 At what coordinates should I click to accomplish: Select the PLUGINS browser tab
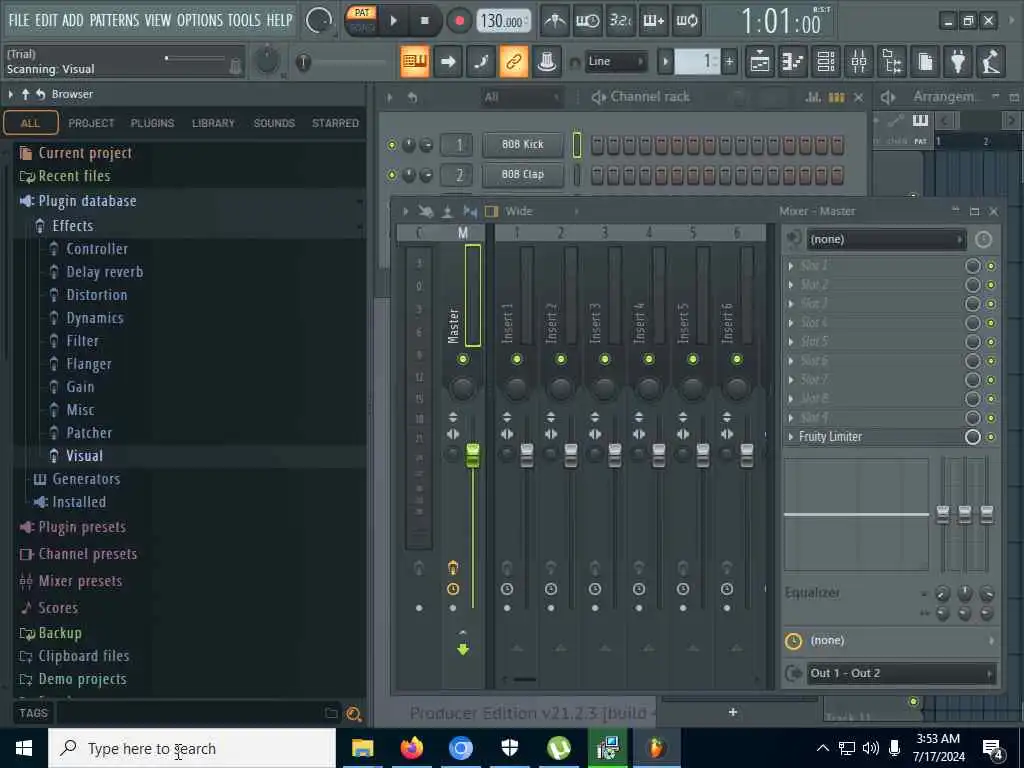click(152, 123)
